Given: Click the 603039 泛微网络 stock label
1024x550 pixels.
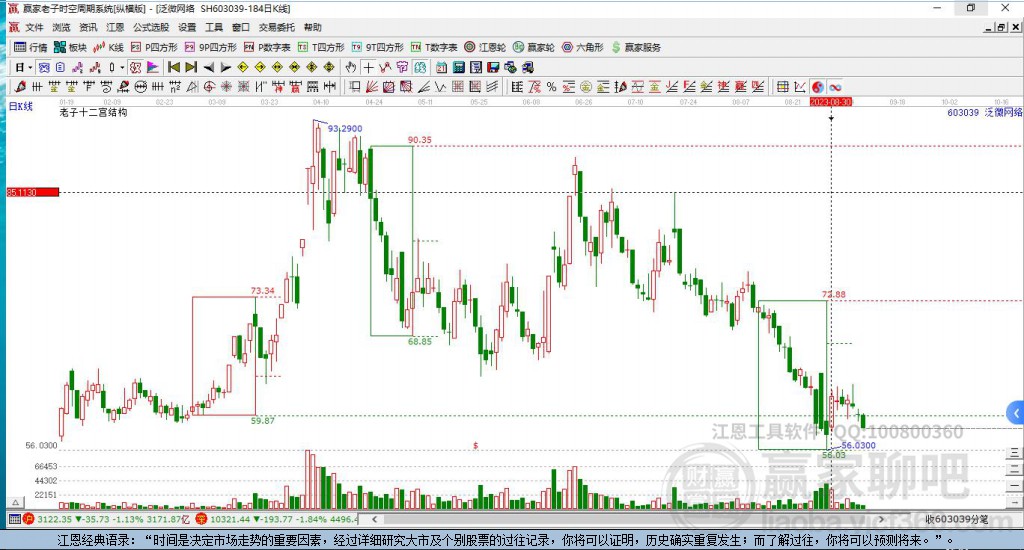Looking at the screenshot, I should coord(985,112).
